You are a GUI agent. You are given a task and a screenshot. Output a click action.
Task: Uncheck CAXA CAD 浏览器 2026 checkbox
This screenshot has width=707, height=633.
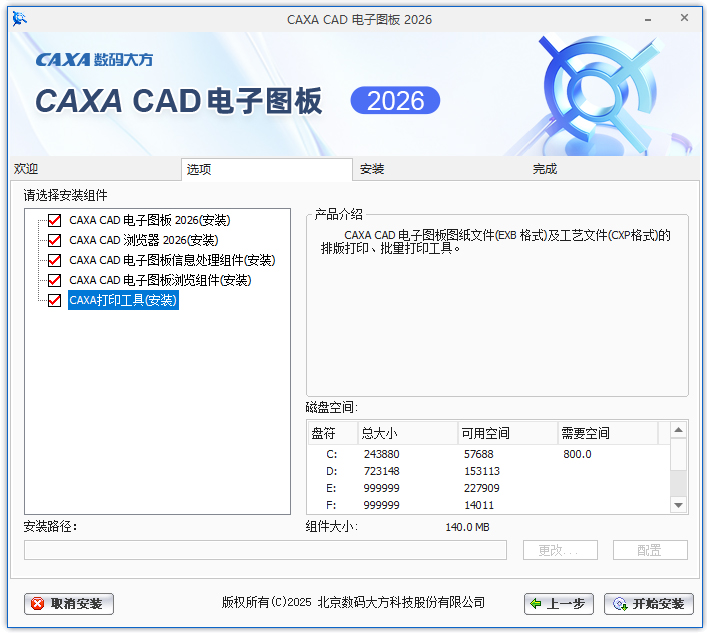pos(55,240)
